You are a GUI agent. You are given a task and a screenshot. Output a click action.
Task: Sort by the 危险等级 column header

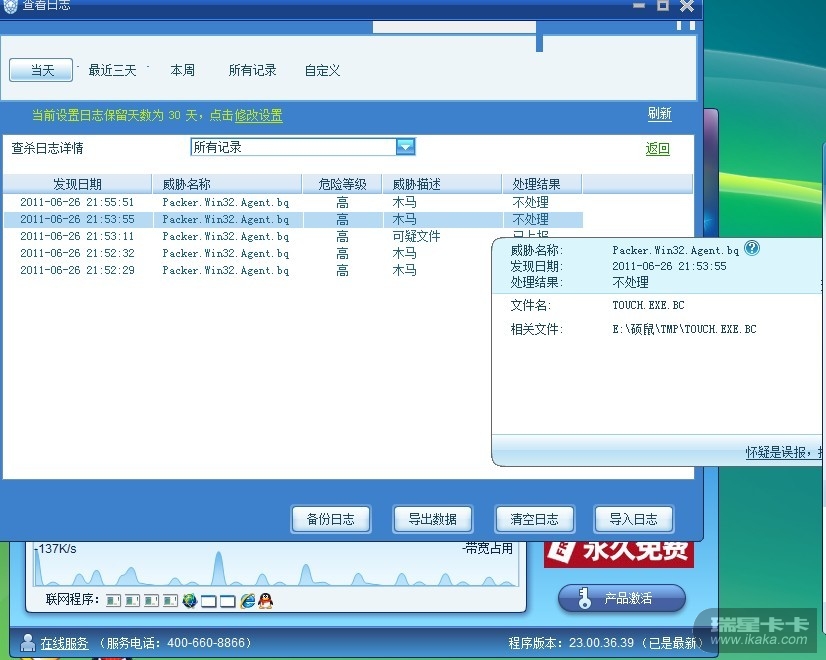pyautogui.click(x=342, y=184)
